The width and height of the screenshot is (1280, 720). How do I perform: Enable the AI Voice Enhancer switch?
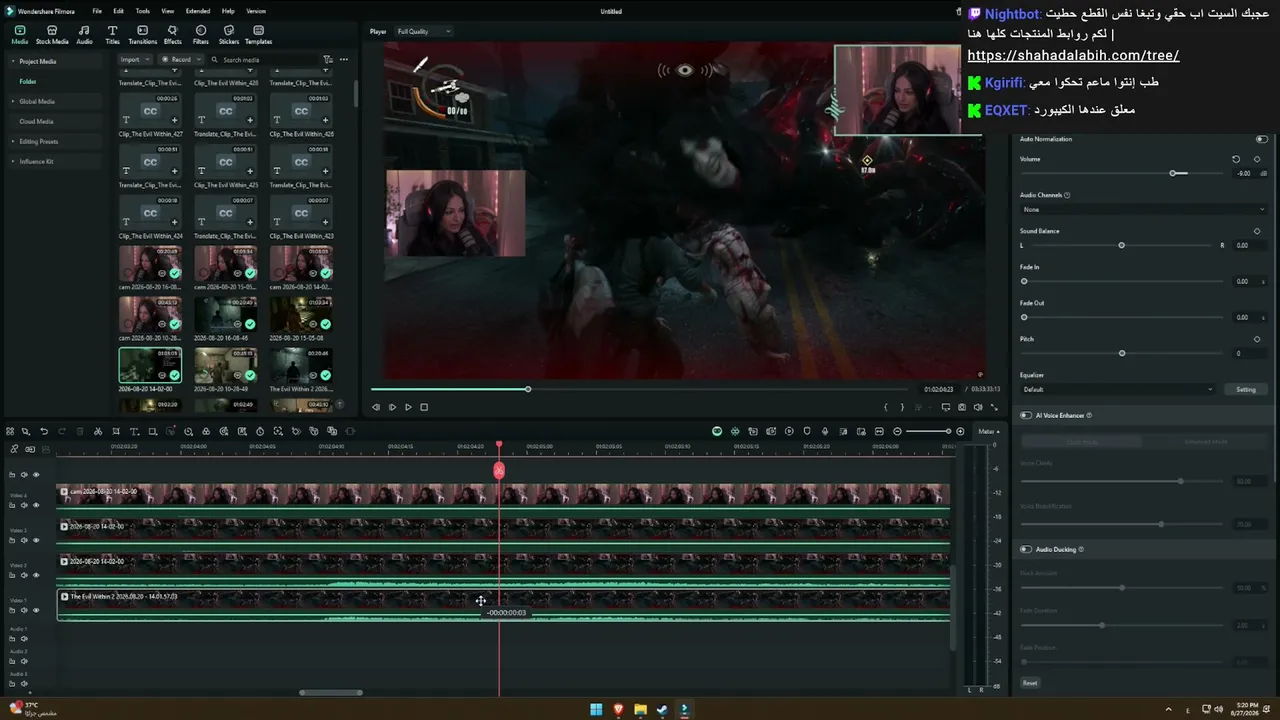tap(1026, 415)
